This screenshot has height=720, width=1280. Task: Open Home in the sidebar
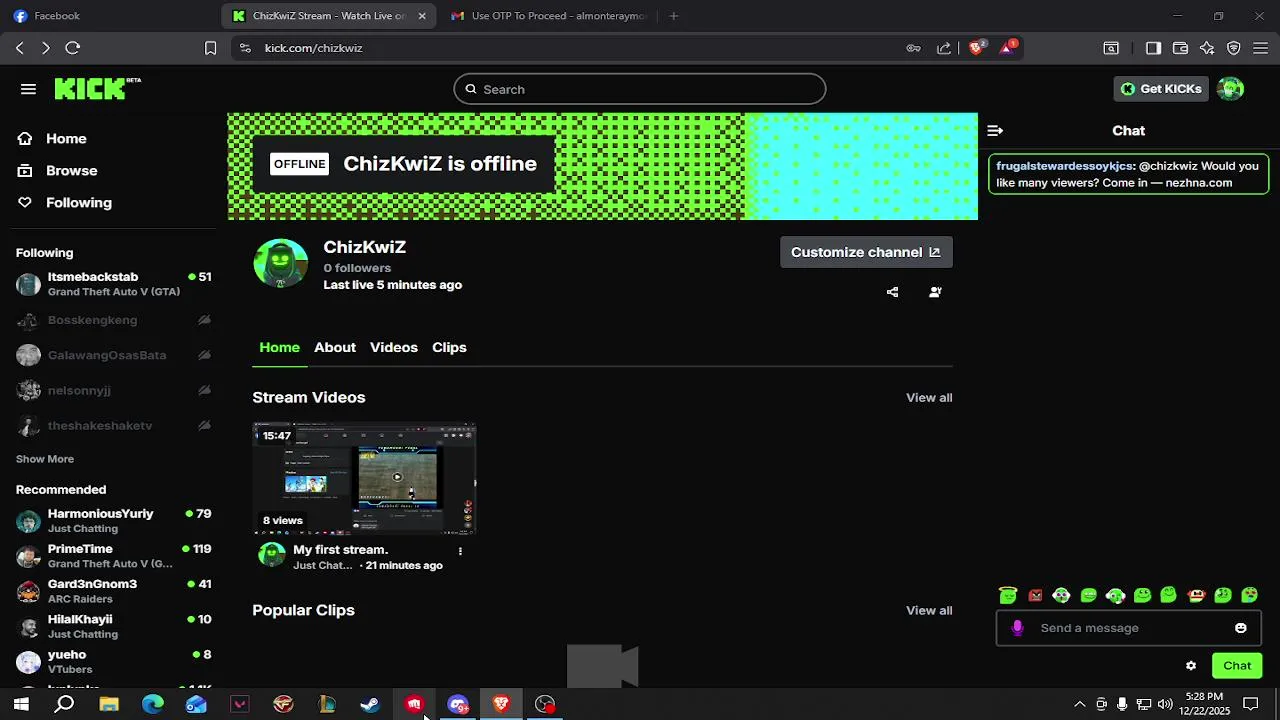point(66,139)
